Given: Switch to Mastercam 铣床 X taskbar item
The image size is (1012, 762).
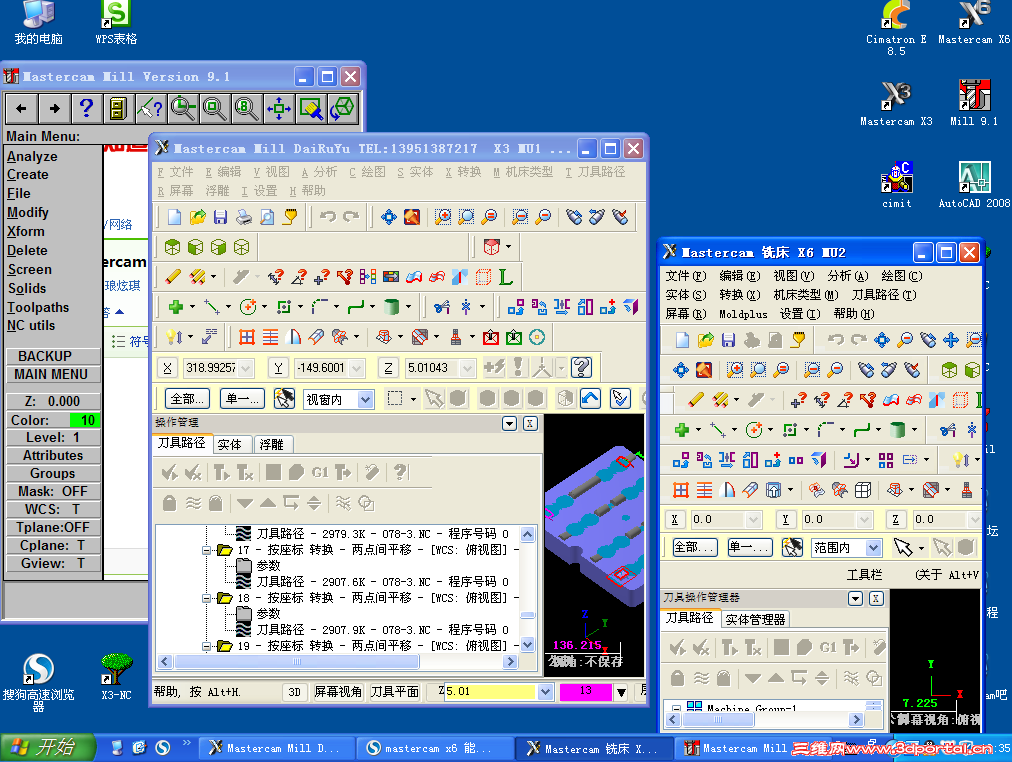Looking at the screenshot, I should pyautogui.click(x=593, y=748).
